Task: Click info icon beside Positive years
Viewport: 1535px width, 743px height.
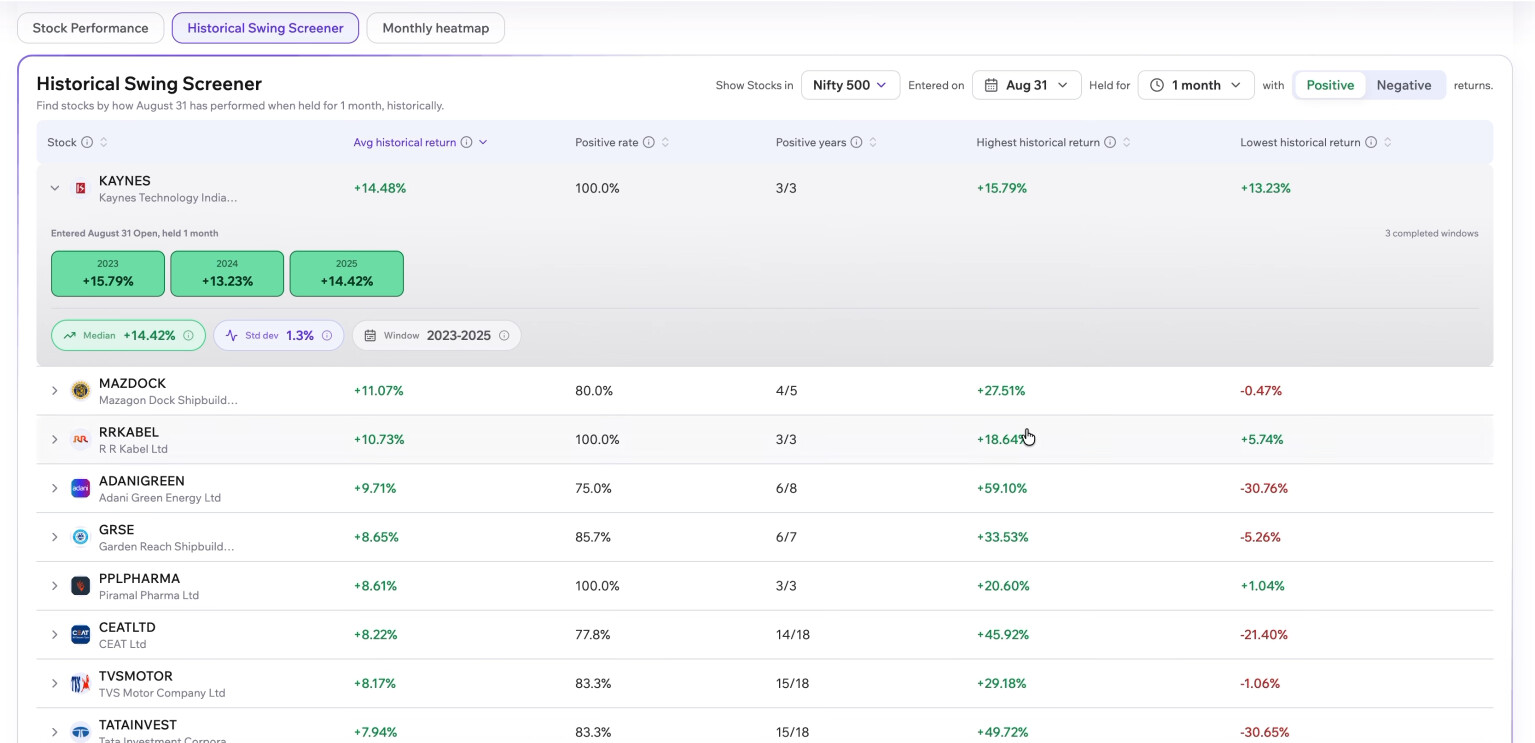Action: 856,142
